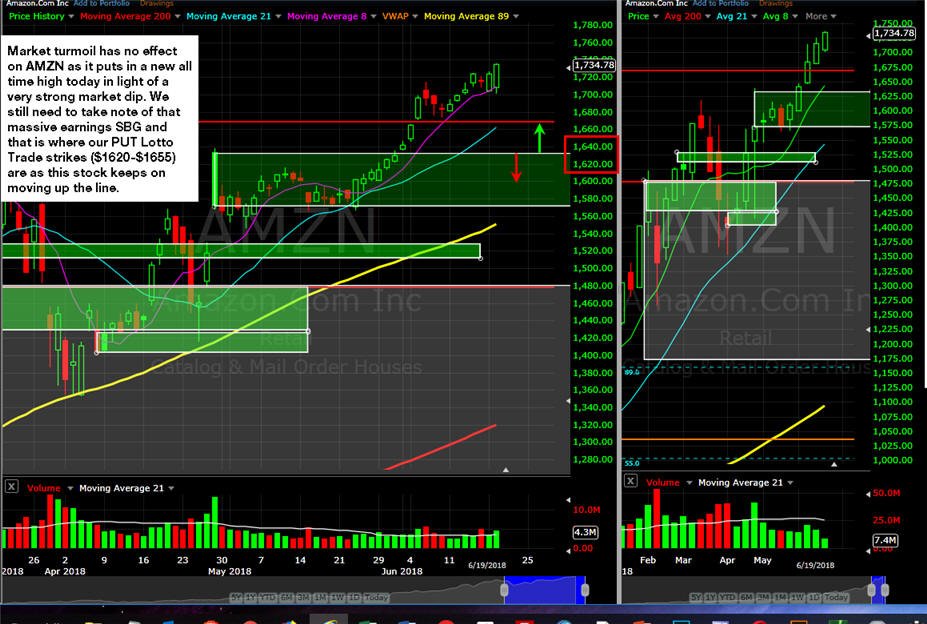This screenshot has width=927, height=624.
Task: Open the Drawings link in right chart
Action: (x=775, y=4)
